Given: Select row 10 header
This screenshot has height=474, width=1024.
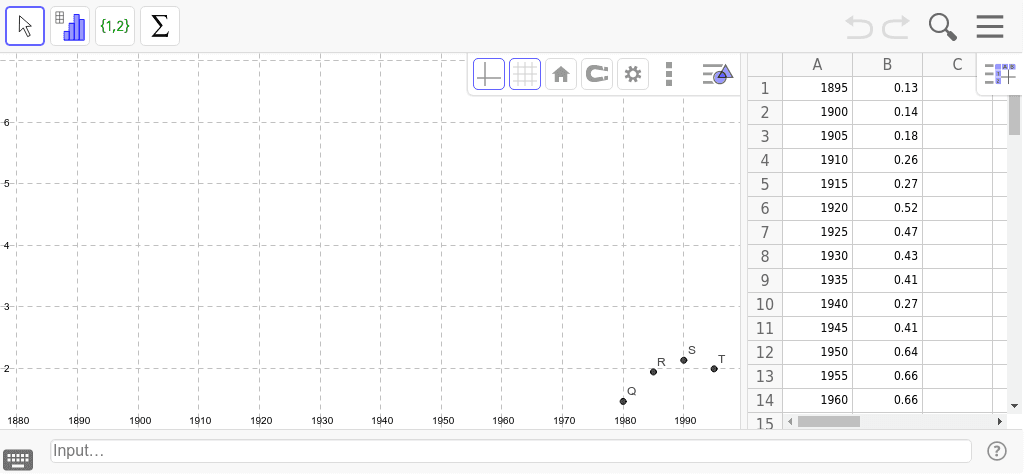Looking at the screenshot, I should click(765, 304).
